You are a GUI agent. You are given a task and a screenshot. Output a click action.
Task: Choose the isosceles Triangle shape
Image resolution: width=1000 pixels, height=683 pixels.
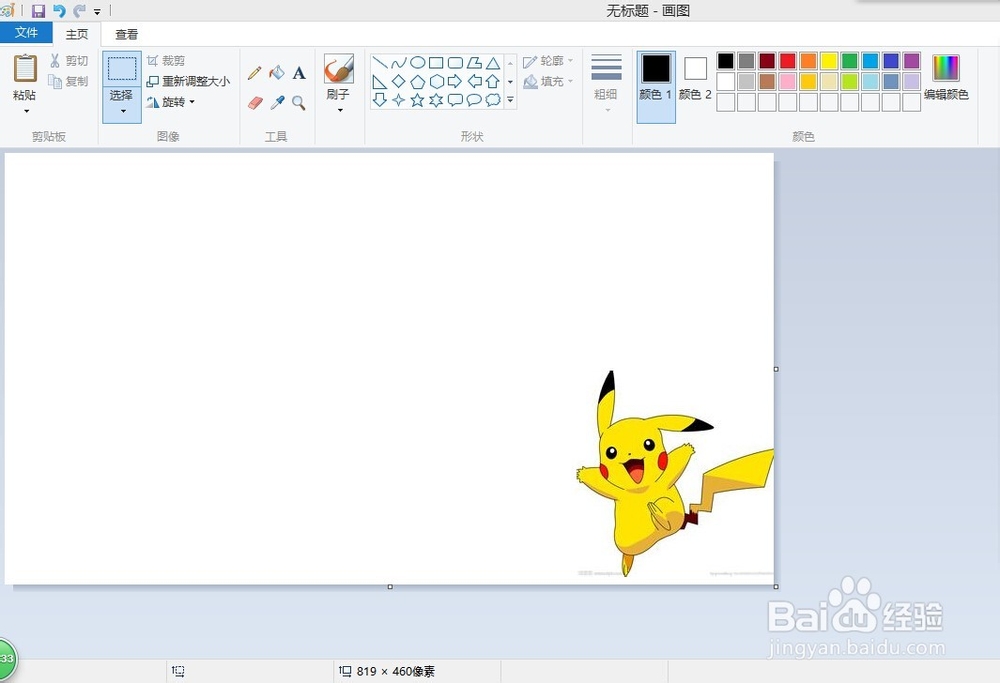click(x=492, y=62)
